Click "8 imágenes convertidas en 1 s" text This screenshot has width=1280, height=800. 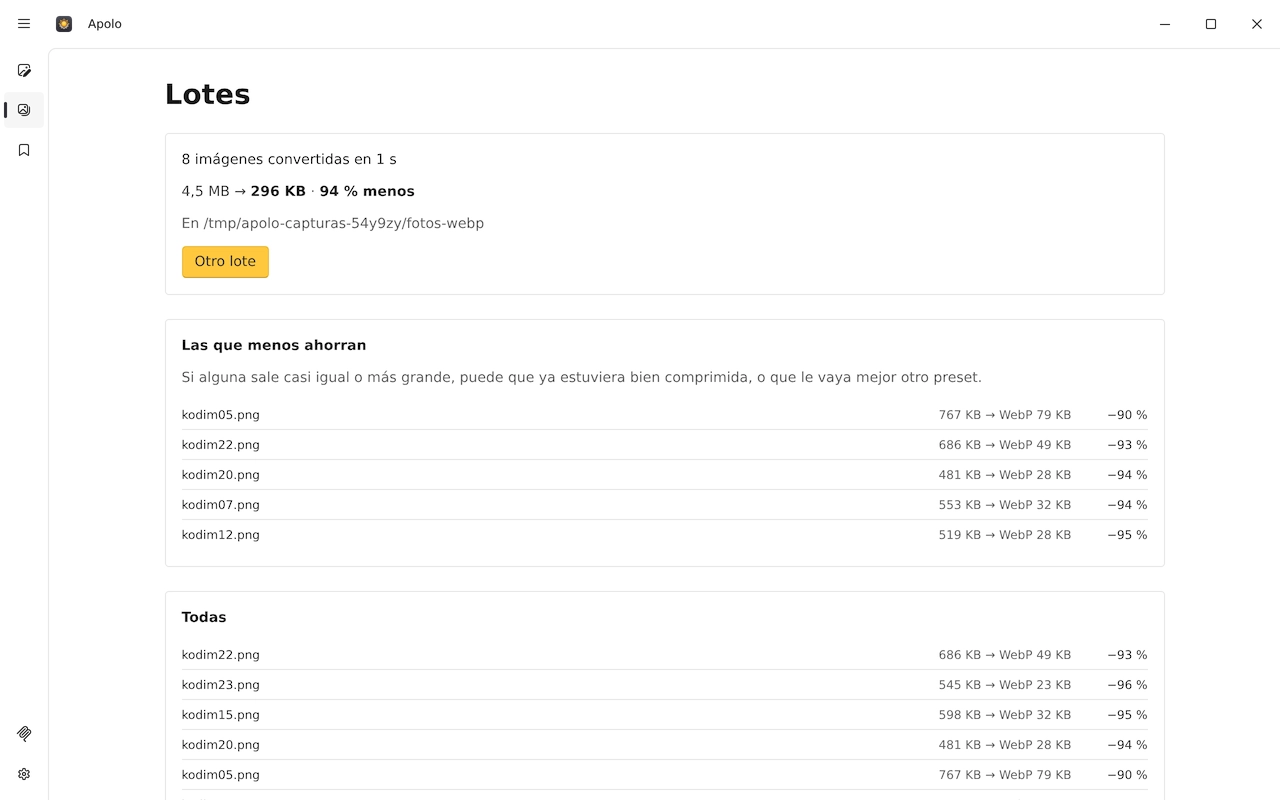pos(289,159)
